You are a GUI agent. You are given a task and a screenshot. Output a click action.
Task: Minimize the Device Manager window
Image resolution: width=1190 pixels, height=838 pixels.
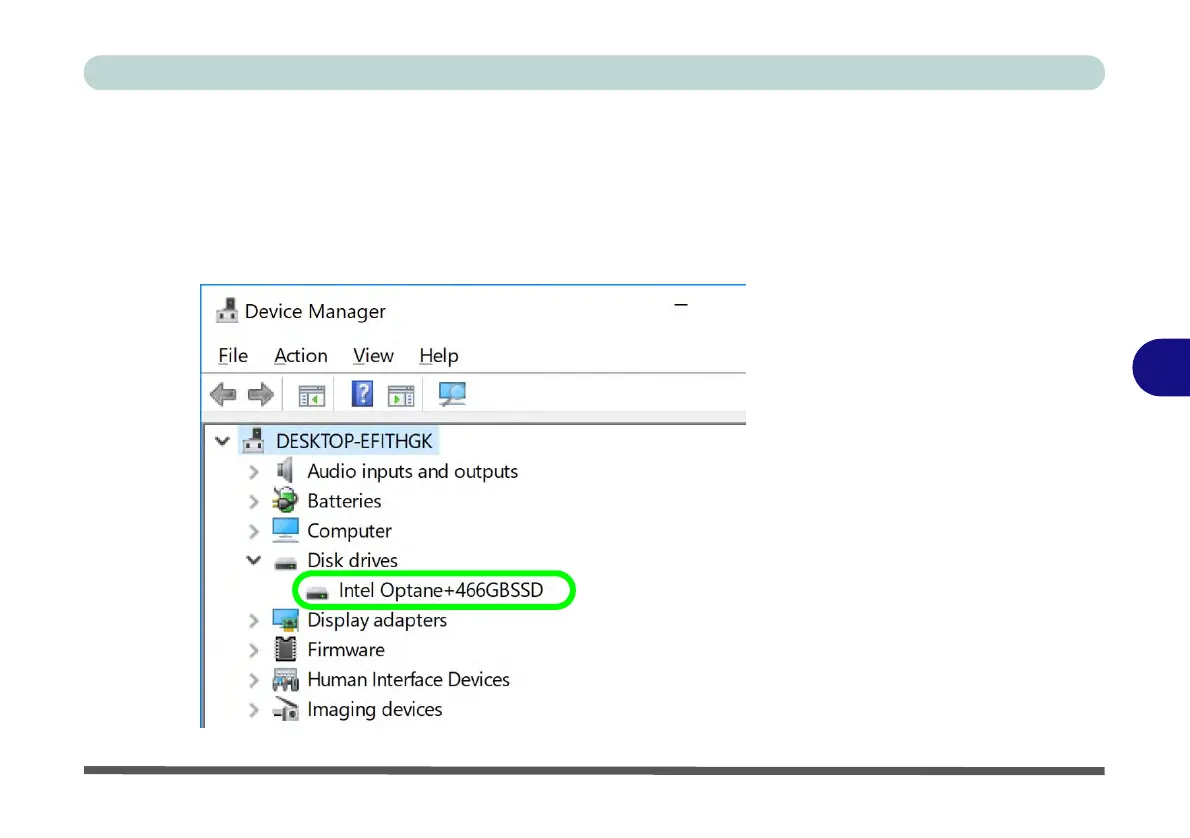(x=681, y=305)
